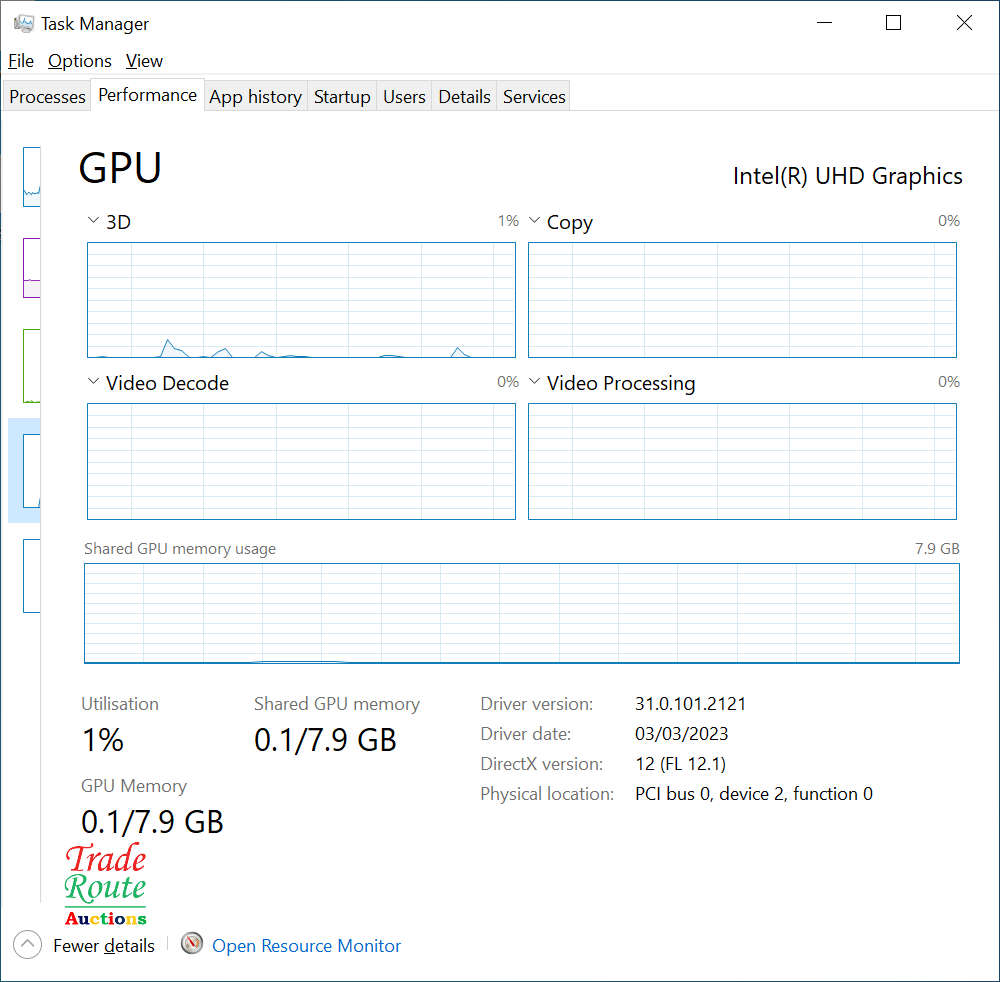Switch to the Processes tab
Viewport: 1000px width, 982px height.
(x=47, y=97)
